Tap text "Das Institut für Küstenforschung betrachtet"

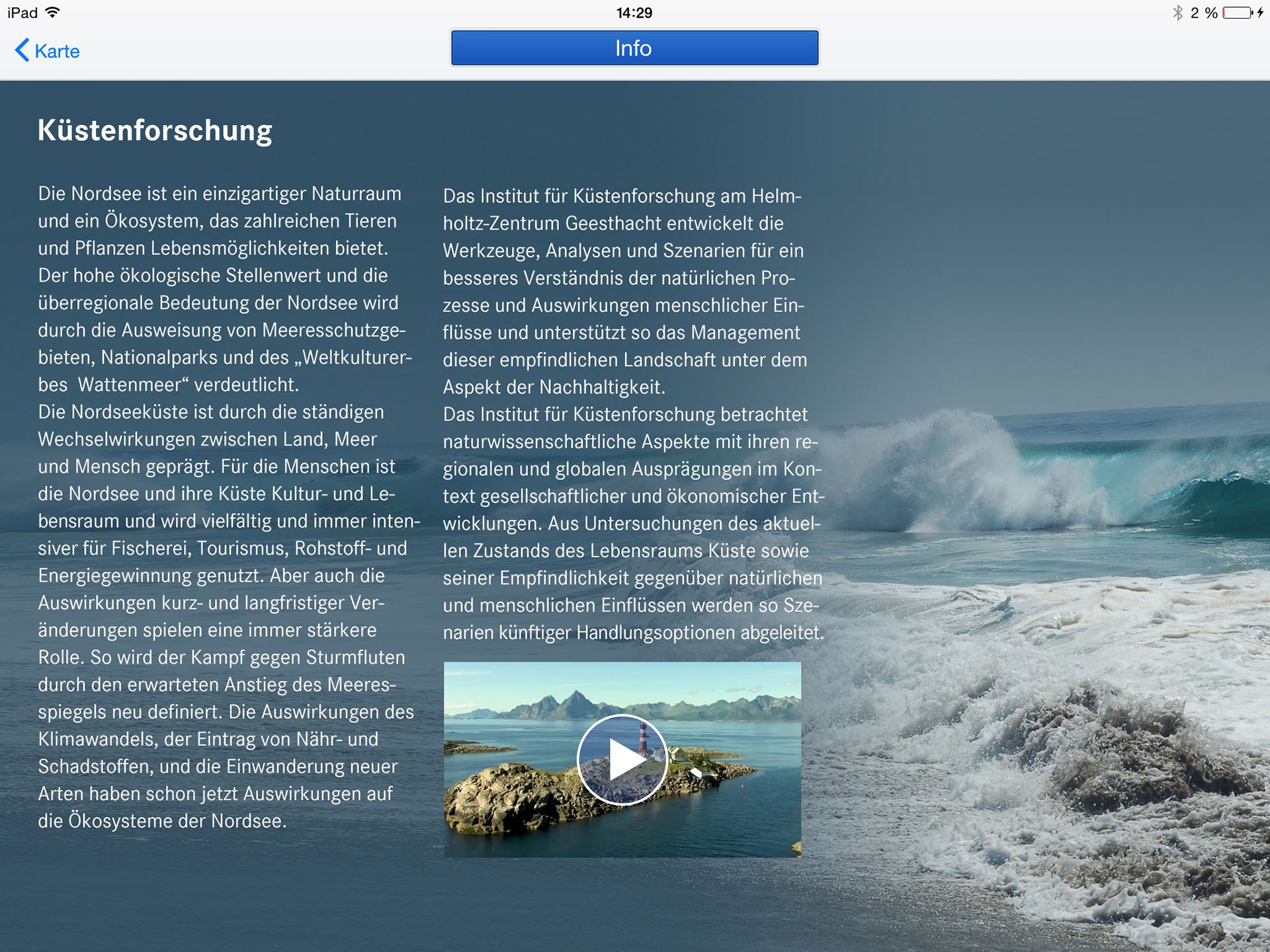pyautogui.click(x=625, y=415)
